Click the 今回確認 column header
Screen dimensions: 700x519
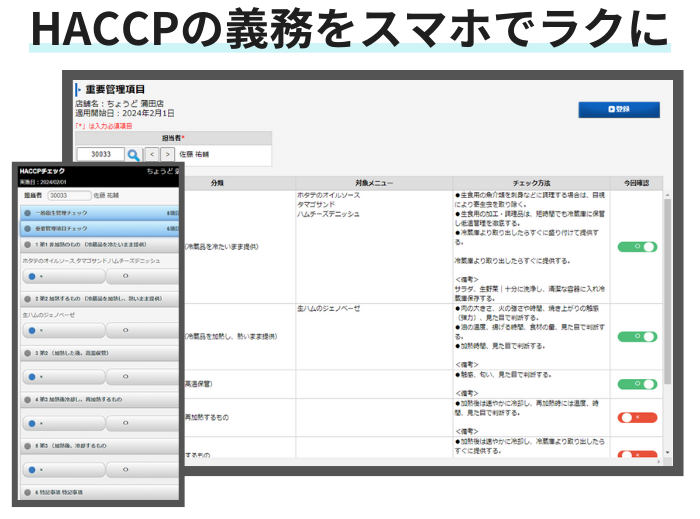pos(636,183)
